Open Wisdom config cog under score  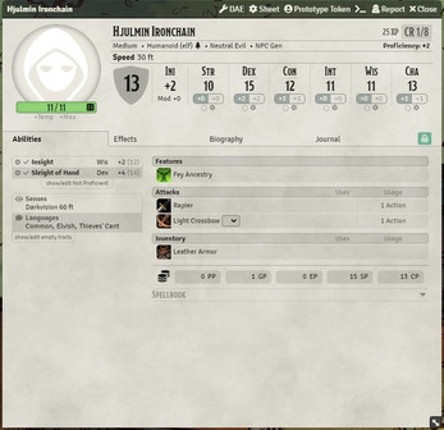coord(375,108)
